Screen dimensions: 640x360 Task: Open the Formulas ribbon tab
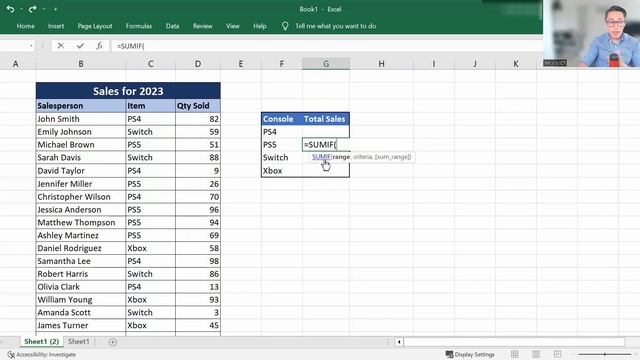tap(139, 26)
